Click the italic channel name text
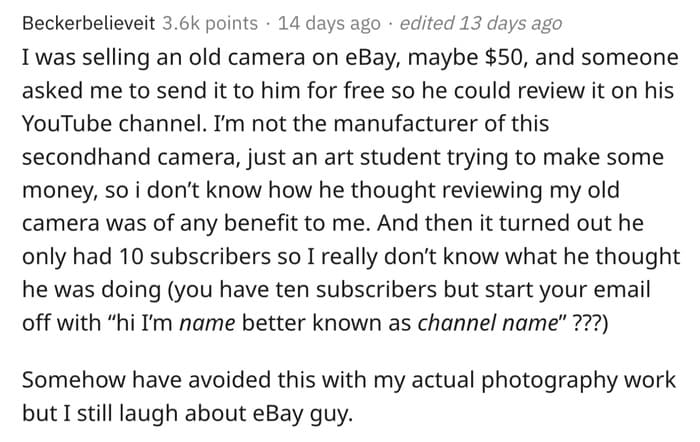This screenshot has height=442, width=700. click(x=488, y=323)
